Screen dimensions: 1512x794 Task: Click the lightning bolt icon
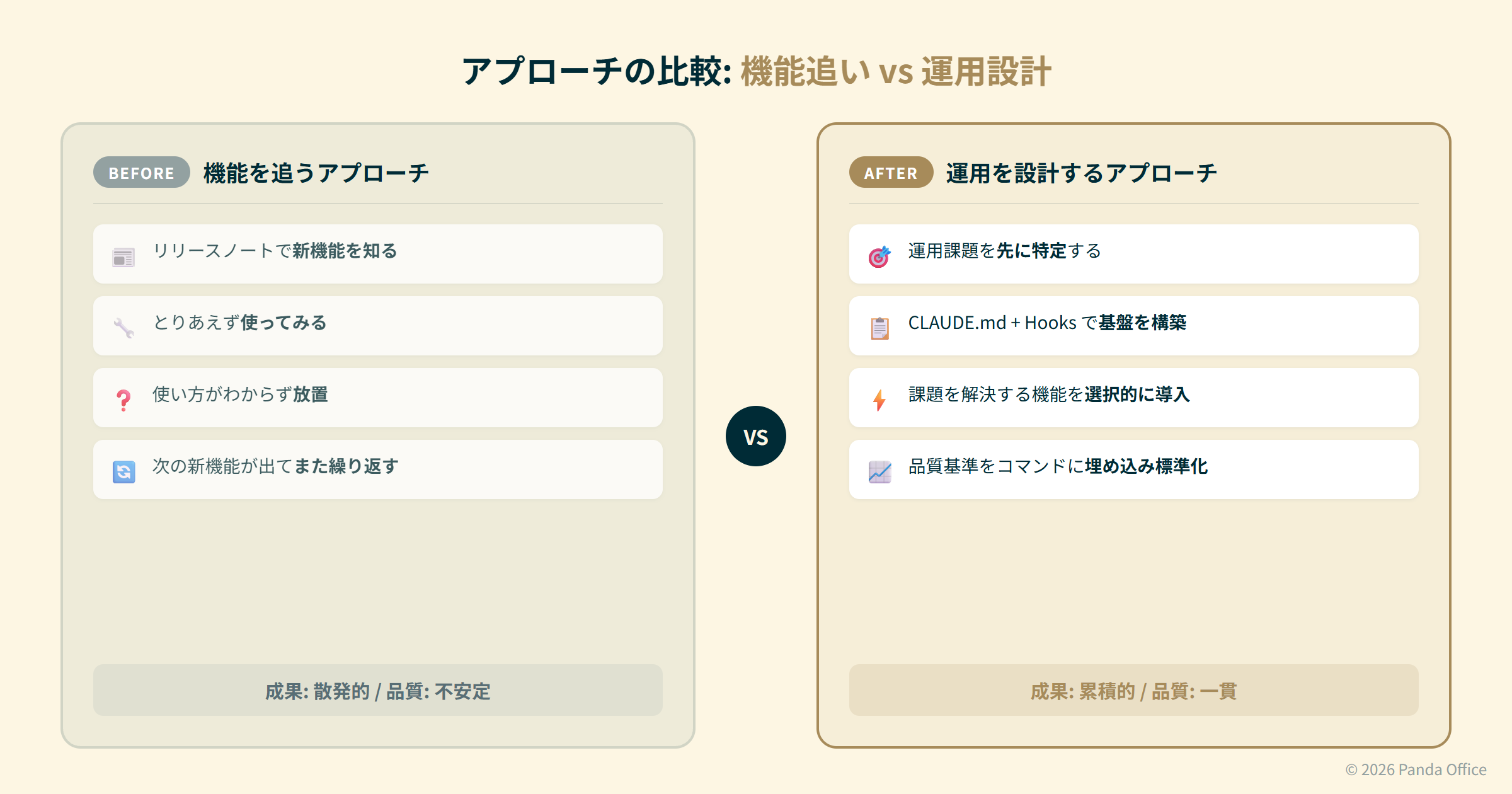click(879, 400)
